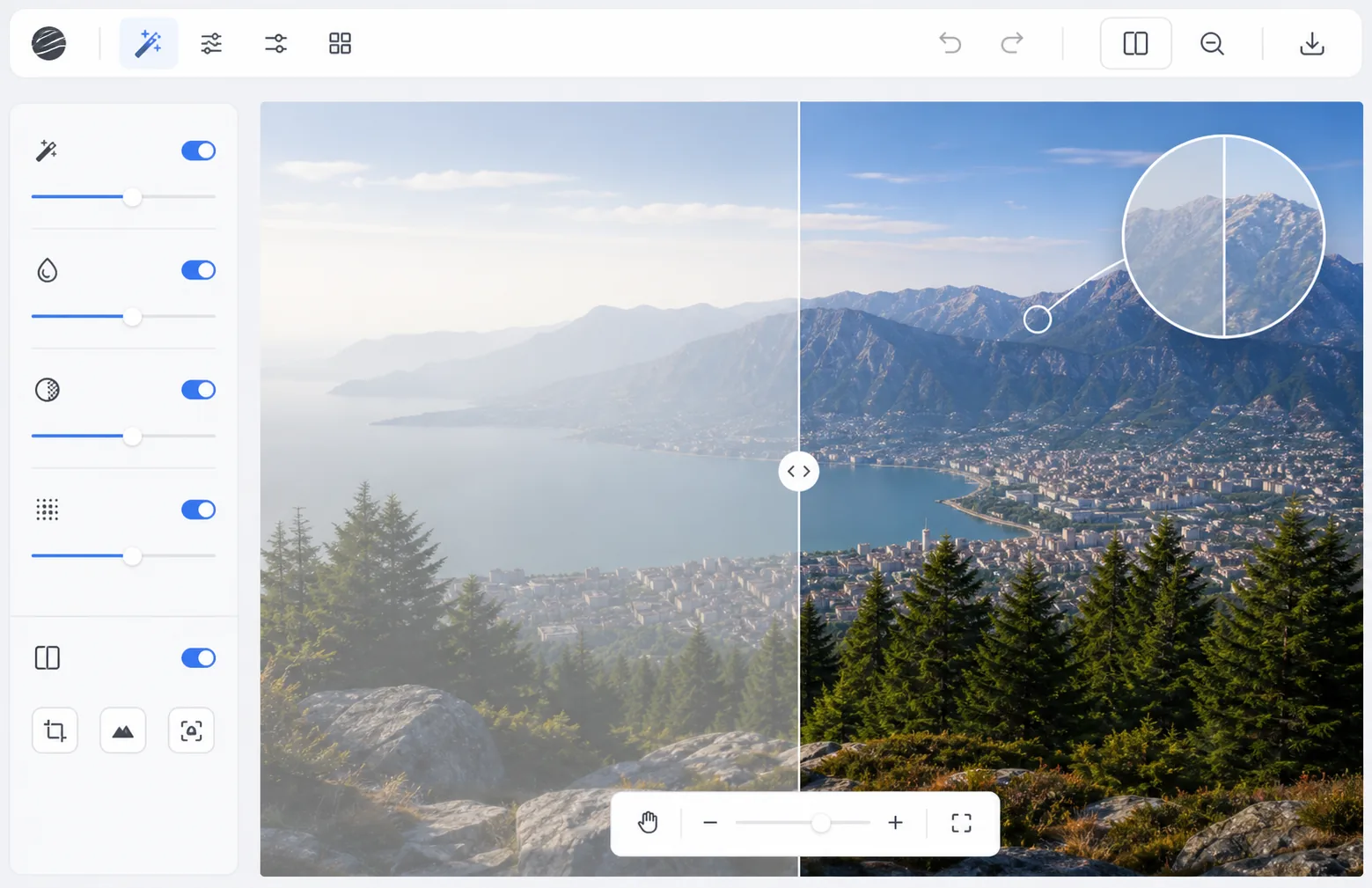Open the two-slider settings tab
Screen dimensions: 1372x888
coord(275,43)
